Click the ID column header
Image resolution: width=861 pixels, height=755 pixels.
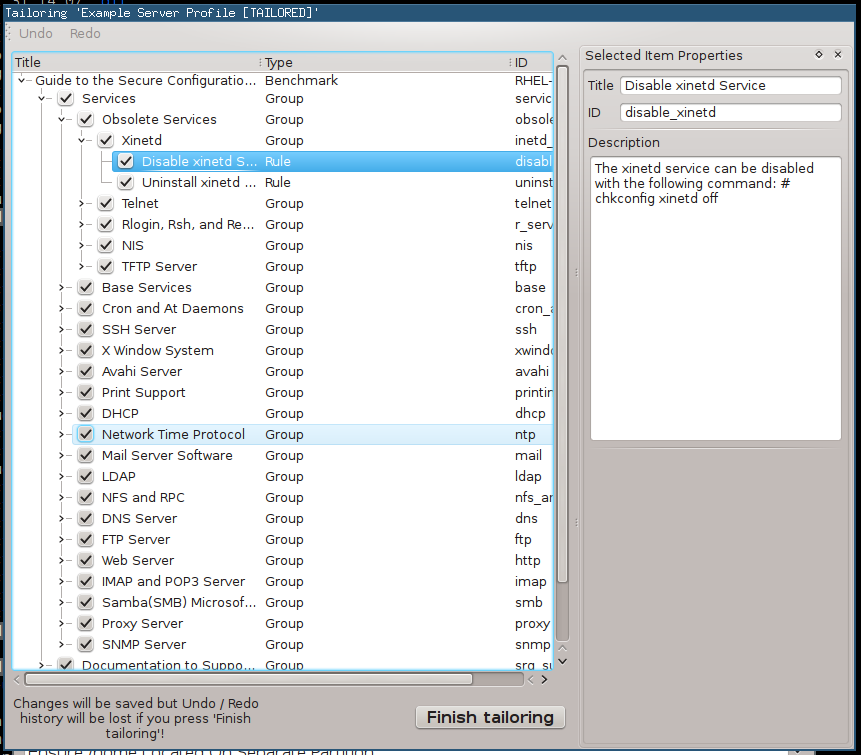tap(532, 62)
